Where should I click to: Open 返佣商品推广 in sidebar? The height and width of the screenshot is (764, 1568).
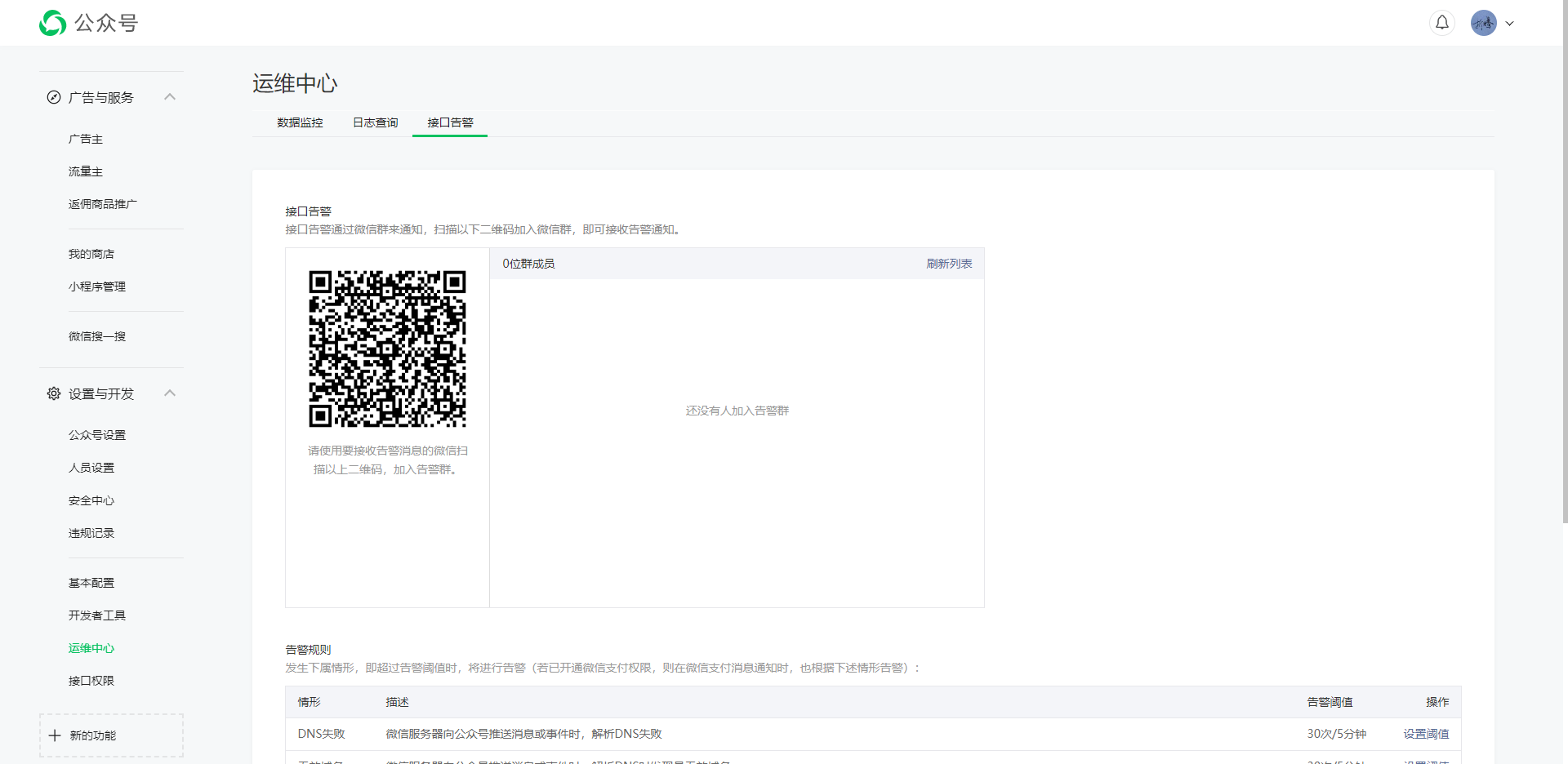(103, 204)
